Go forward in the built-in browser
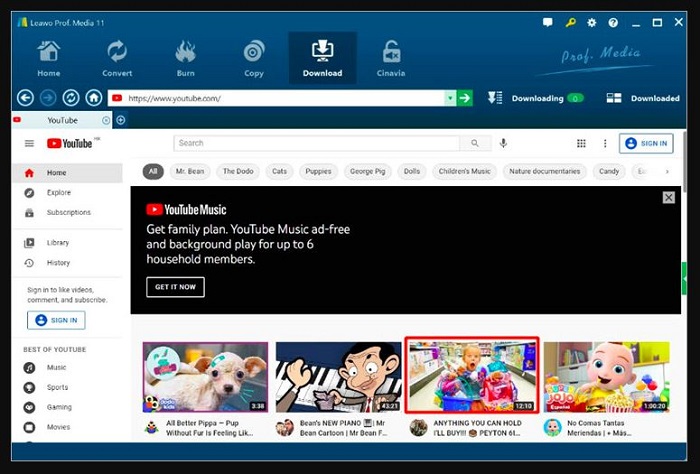 click(x=48, y=98)
